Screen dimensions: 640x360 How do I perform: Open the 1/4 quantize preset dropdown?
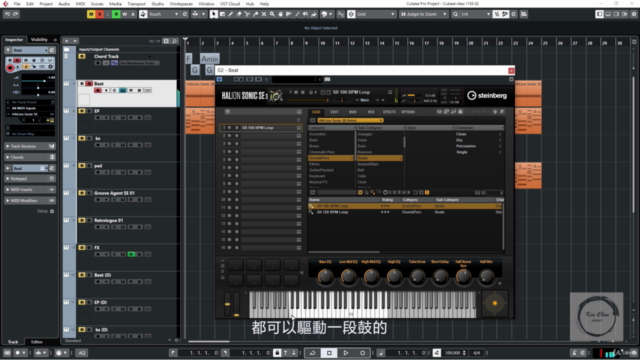pos(475,14)
